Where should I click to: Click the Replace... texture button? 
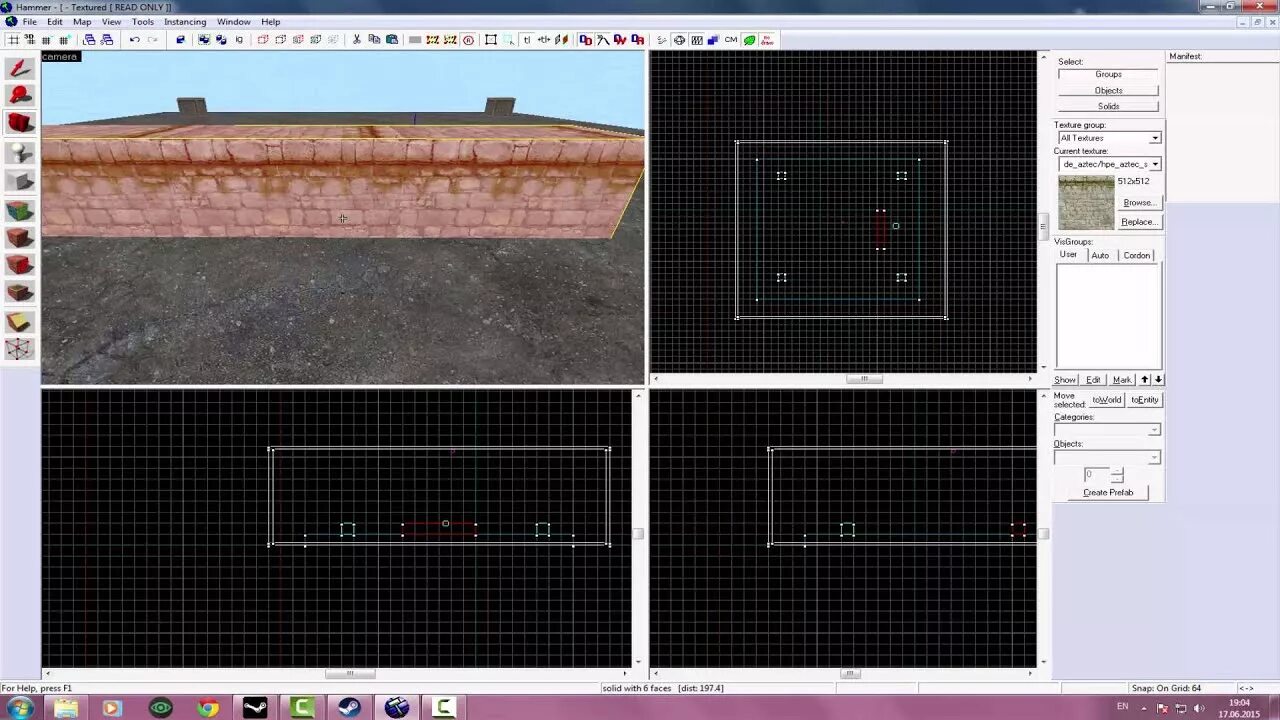click(1138, 222)
